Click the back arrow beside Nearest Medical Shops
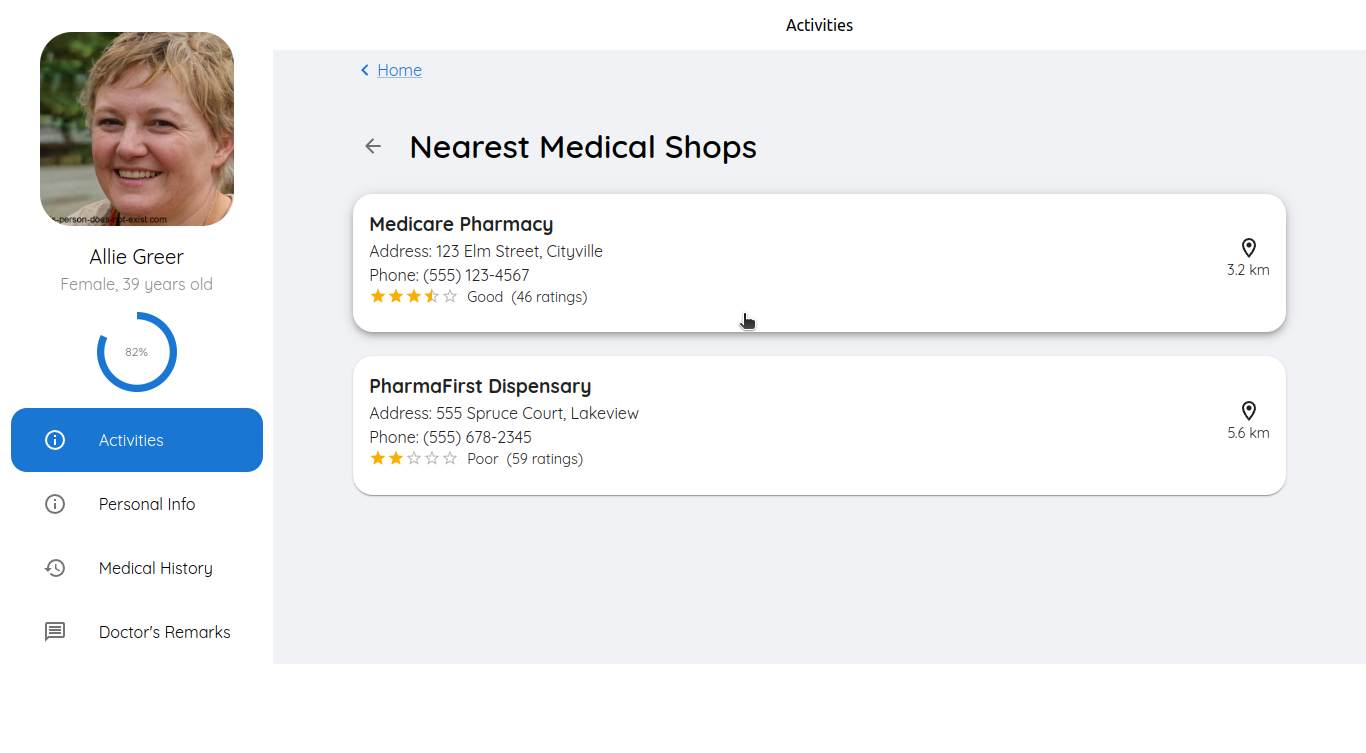 pos(373,146)
